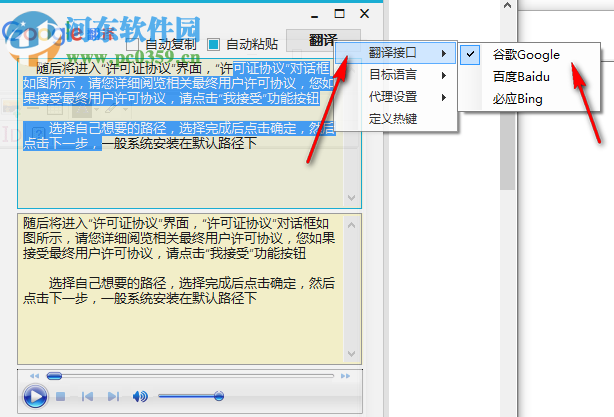Go to previous track in the player
The height and width of the screenshot is (417, 614).
pos(87,397)
